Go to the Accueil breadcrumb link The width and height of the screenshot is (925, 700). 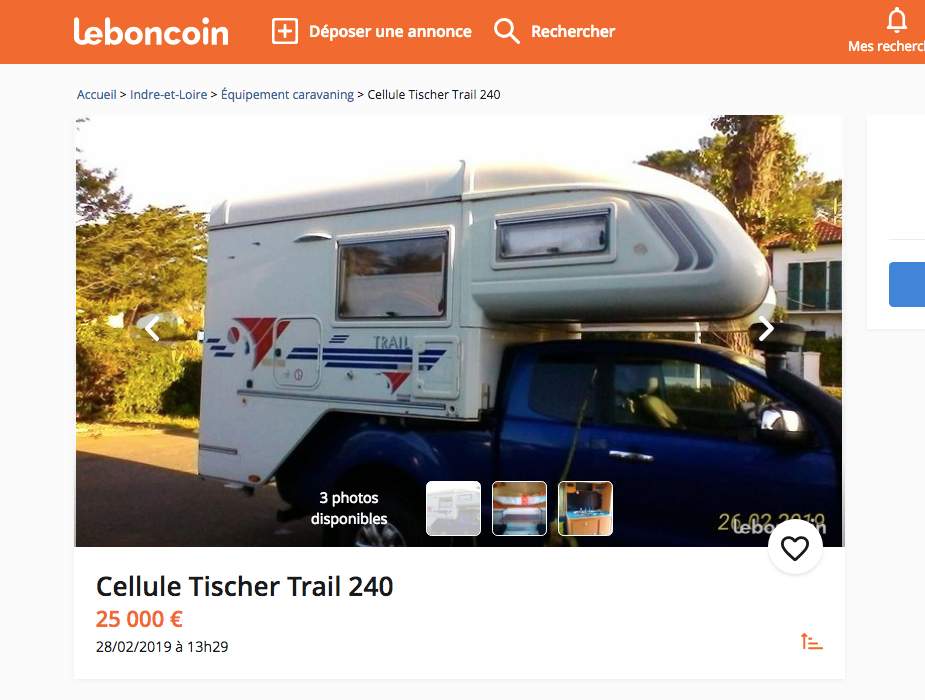pyautogui.click(x=97, y=94)
